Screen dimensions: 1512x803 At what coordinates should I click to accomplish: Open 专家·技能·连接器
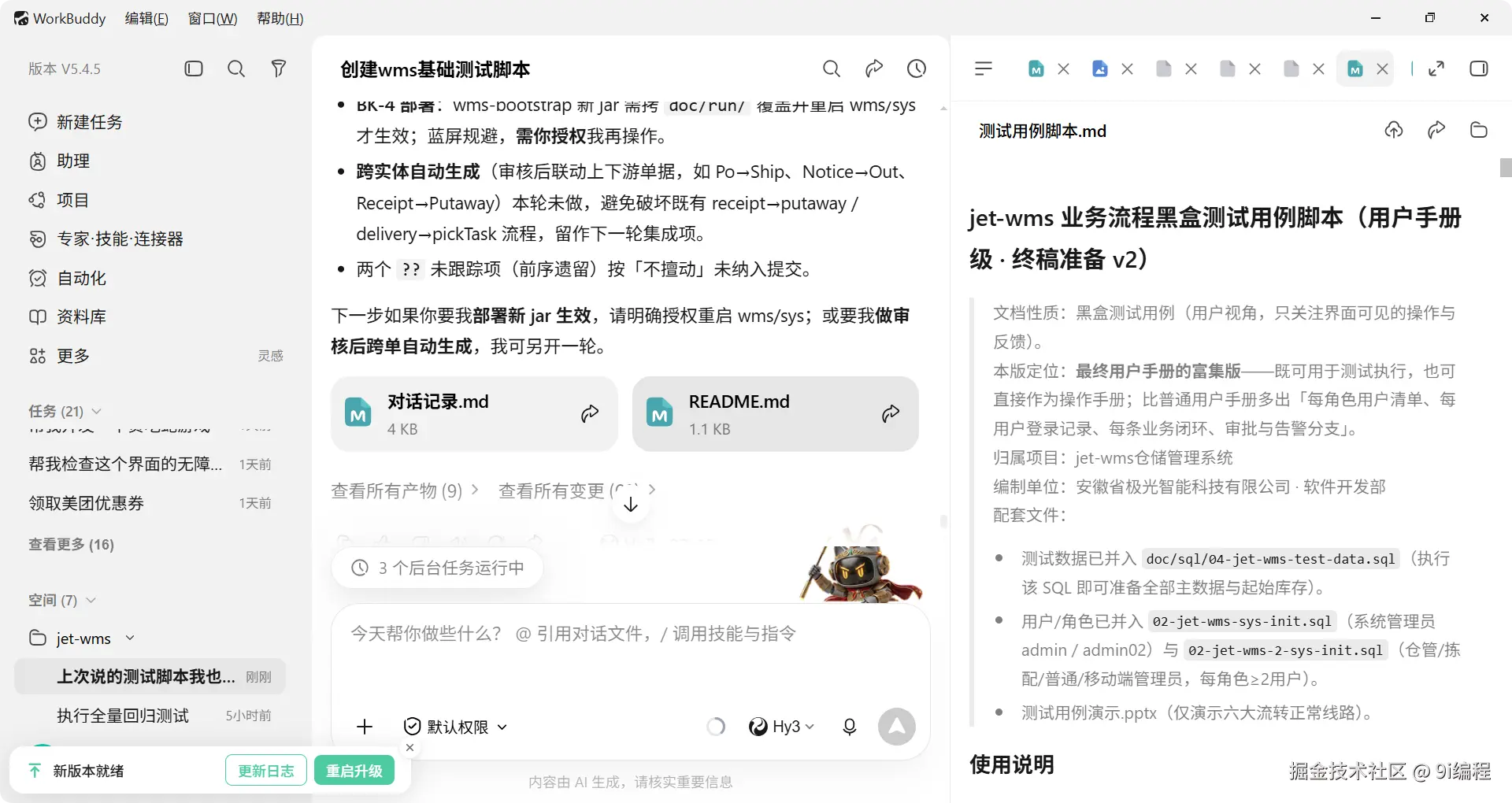point(106,239)
